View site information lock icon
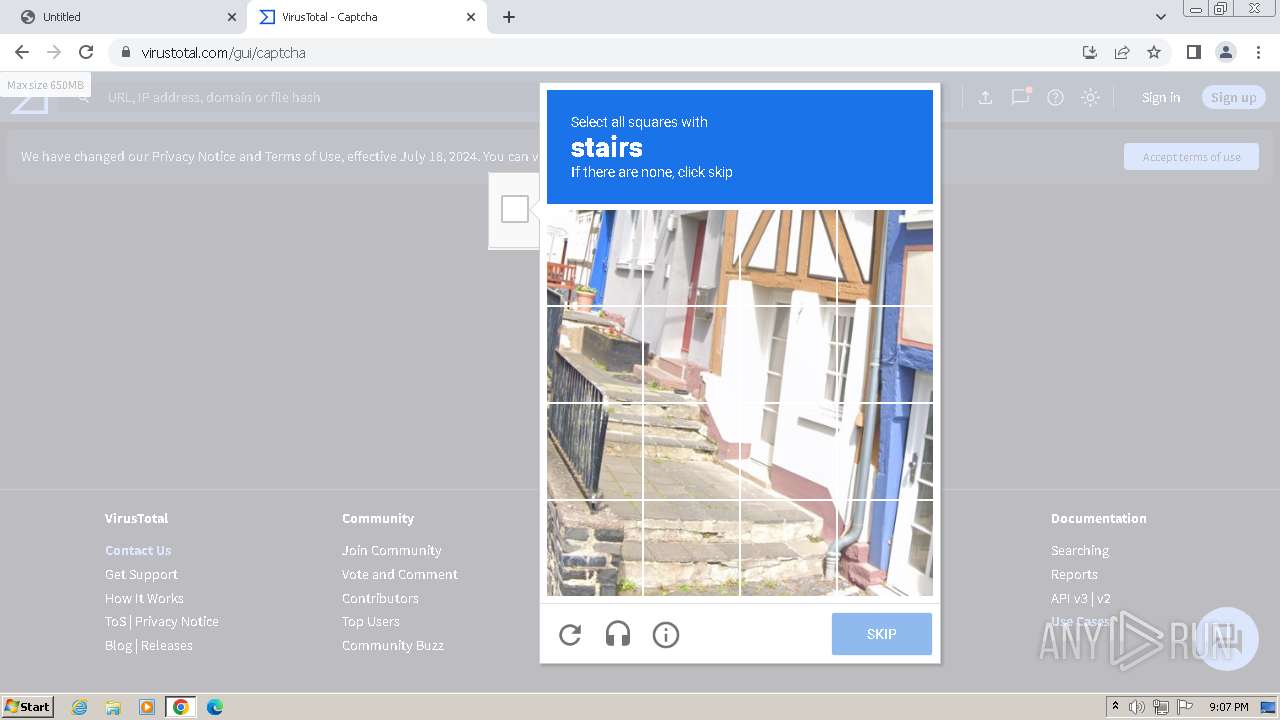 coord(125,52)
